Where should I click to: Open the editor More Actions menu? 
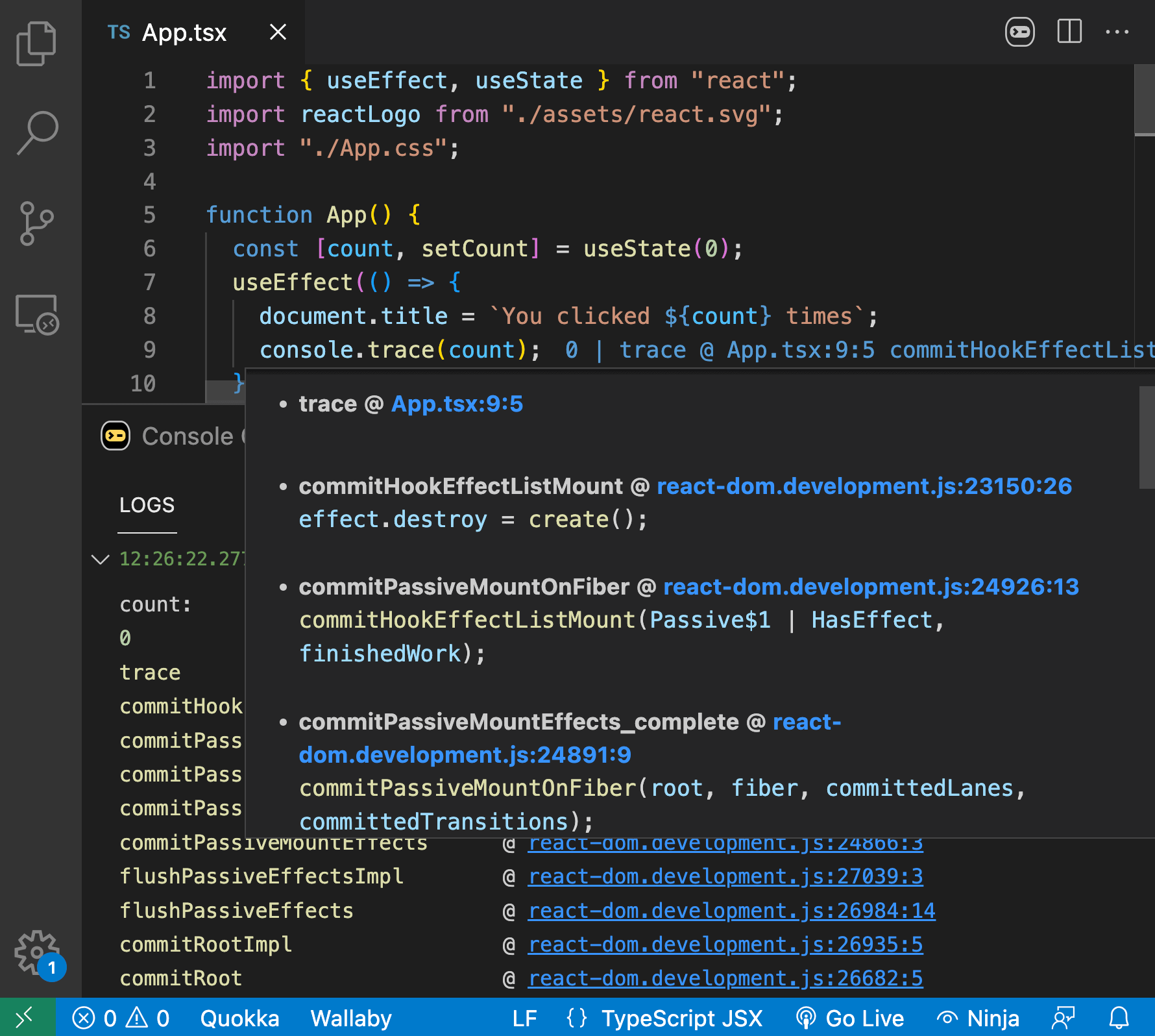1117,32
